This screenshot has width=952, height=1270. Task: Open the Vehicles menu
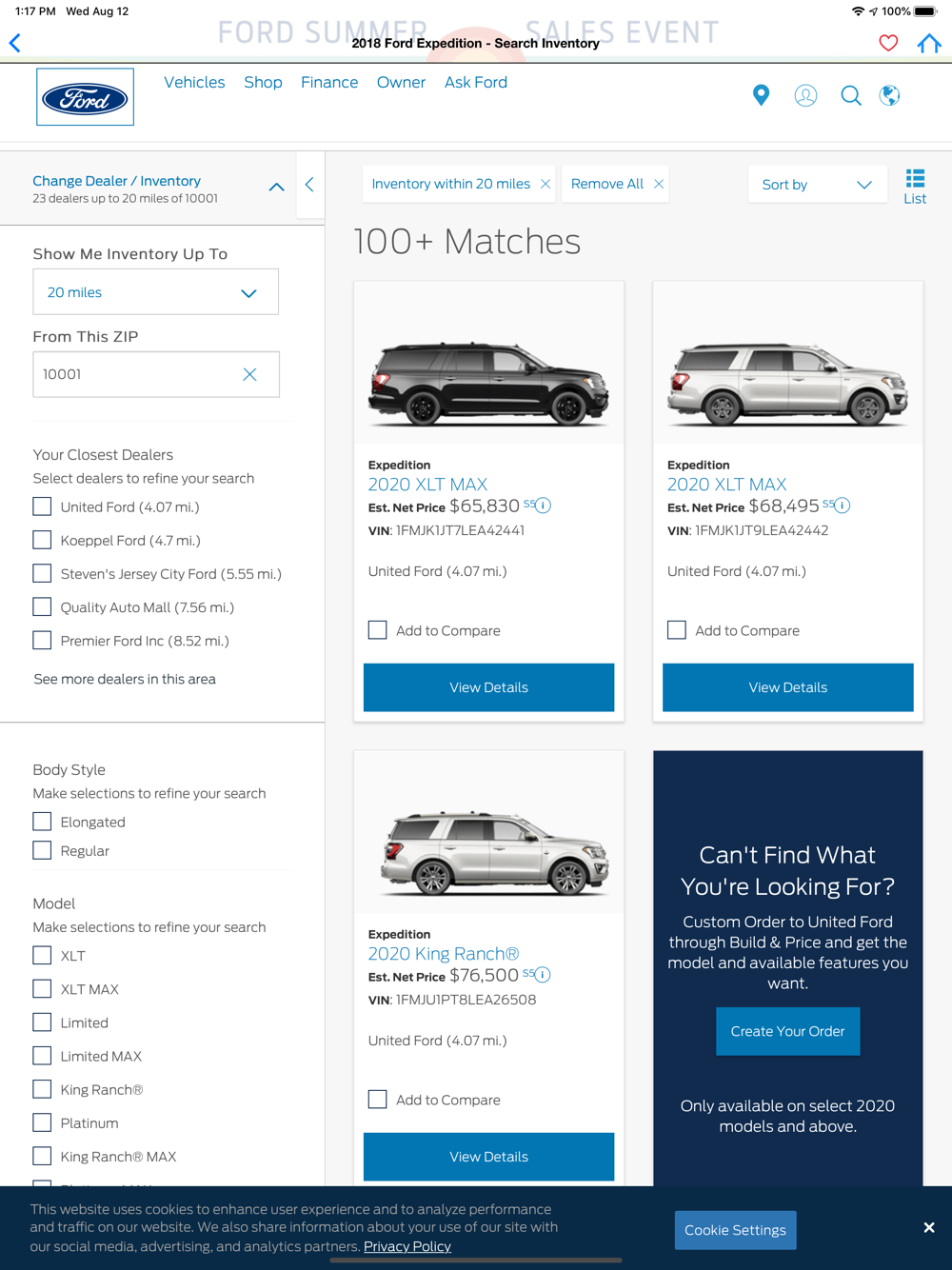194,83
